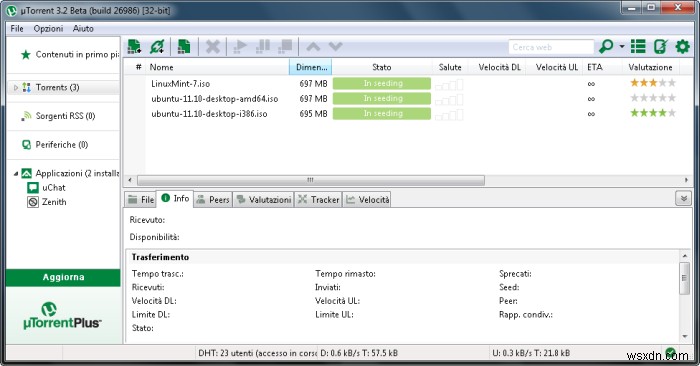The height and width of the screenshot is (366, 700).
Task: Select Torrents (3) in sidebar
Action: [x=57, y=87]
